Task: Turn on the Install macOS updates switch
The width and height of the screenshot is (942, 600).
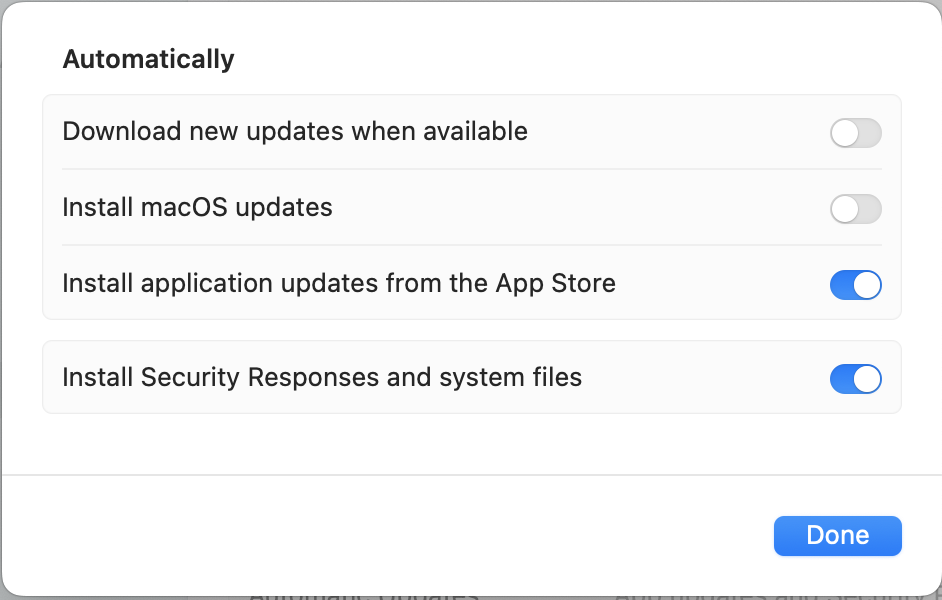Action: tap(855, 209)
